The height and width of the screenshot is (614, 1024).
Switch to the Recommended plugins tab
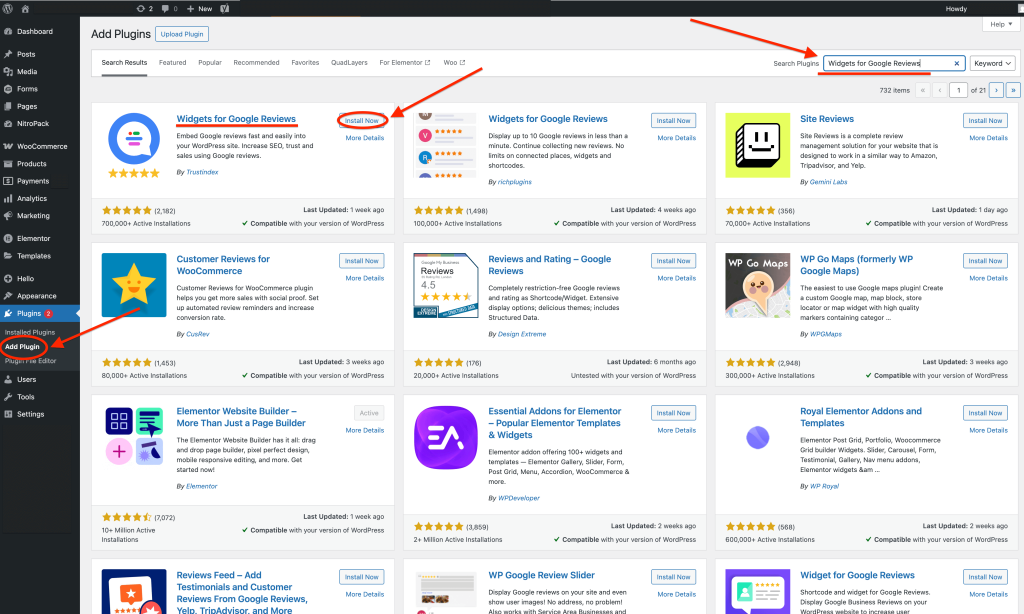256,63
